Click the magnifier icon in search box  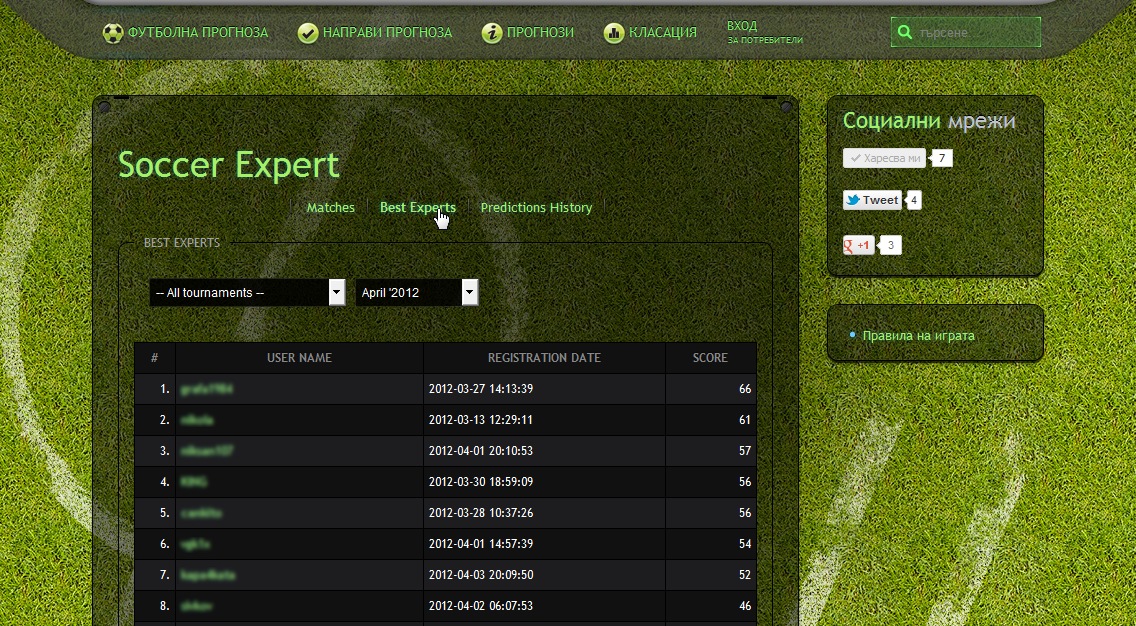coord(905,33)
